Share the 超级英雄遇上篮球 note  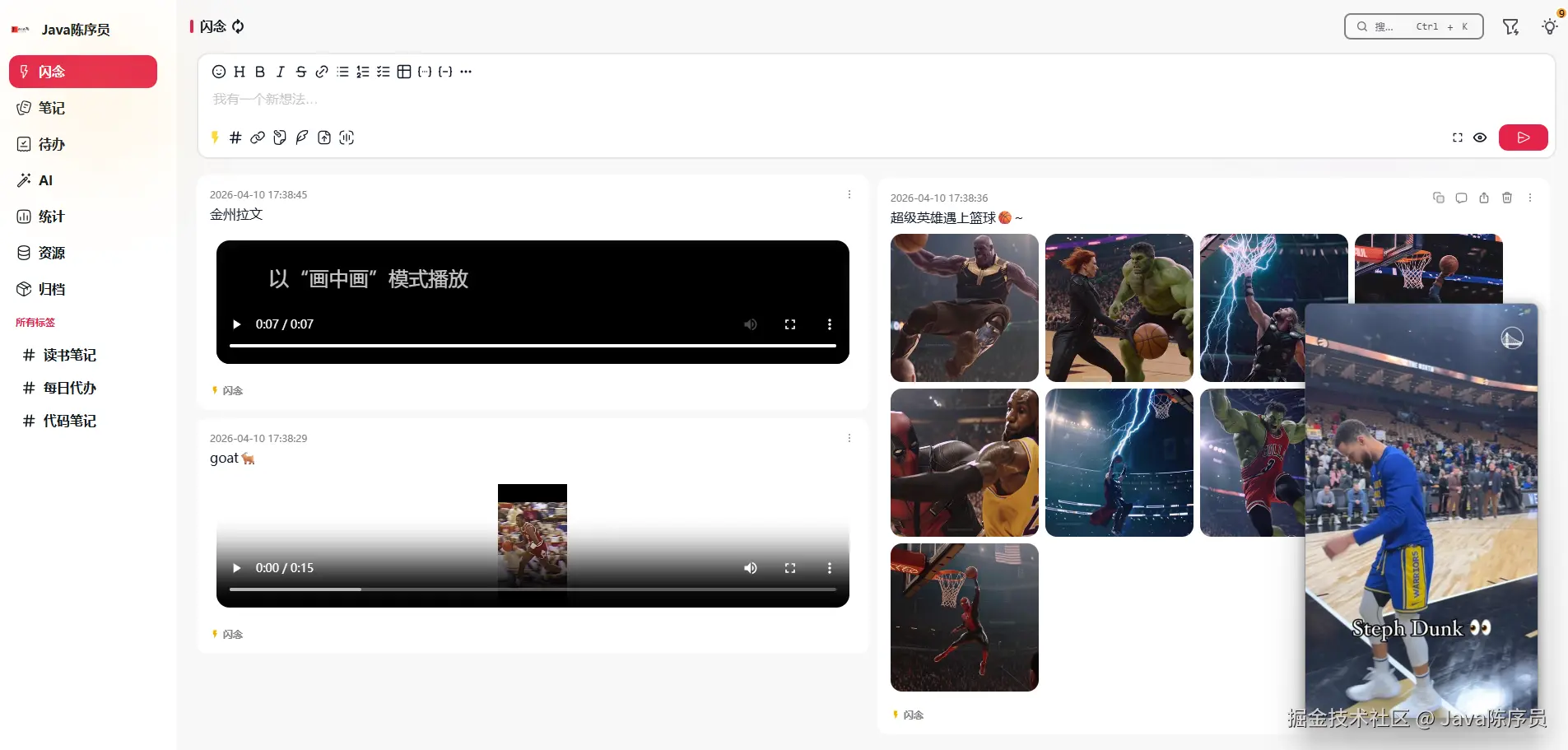point(1484,198)
